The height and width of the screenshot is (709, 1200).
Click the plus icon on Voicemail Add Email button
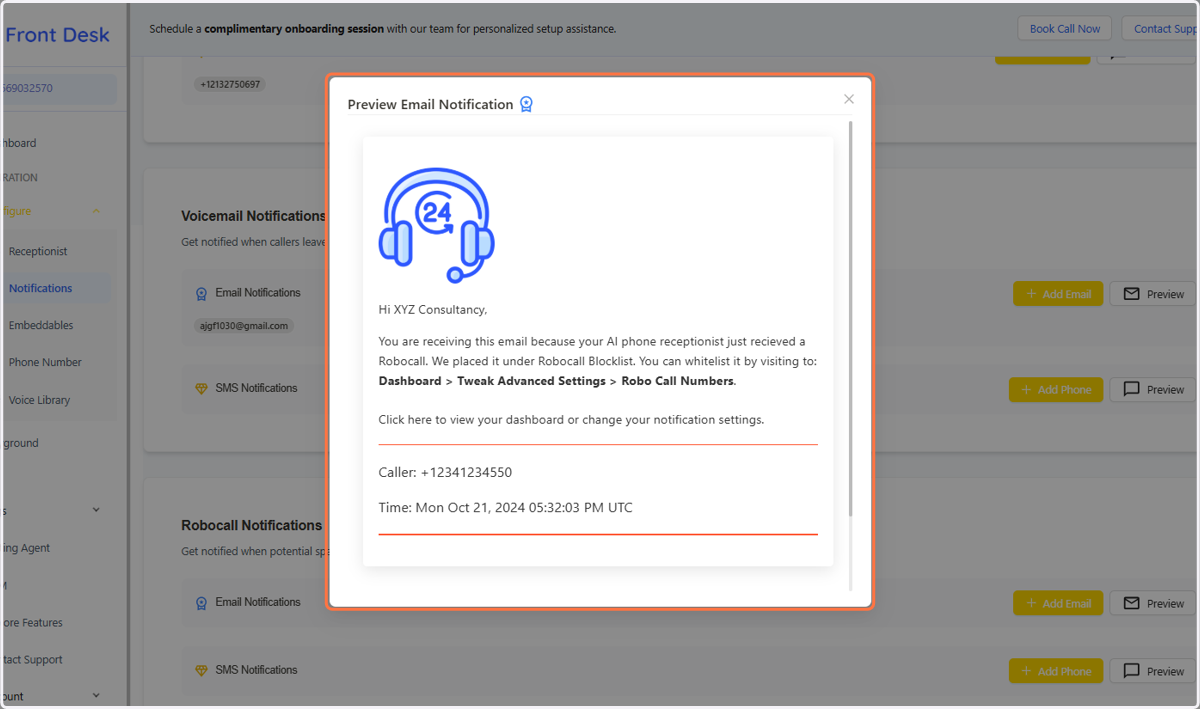[x=1031, y=294]
